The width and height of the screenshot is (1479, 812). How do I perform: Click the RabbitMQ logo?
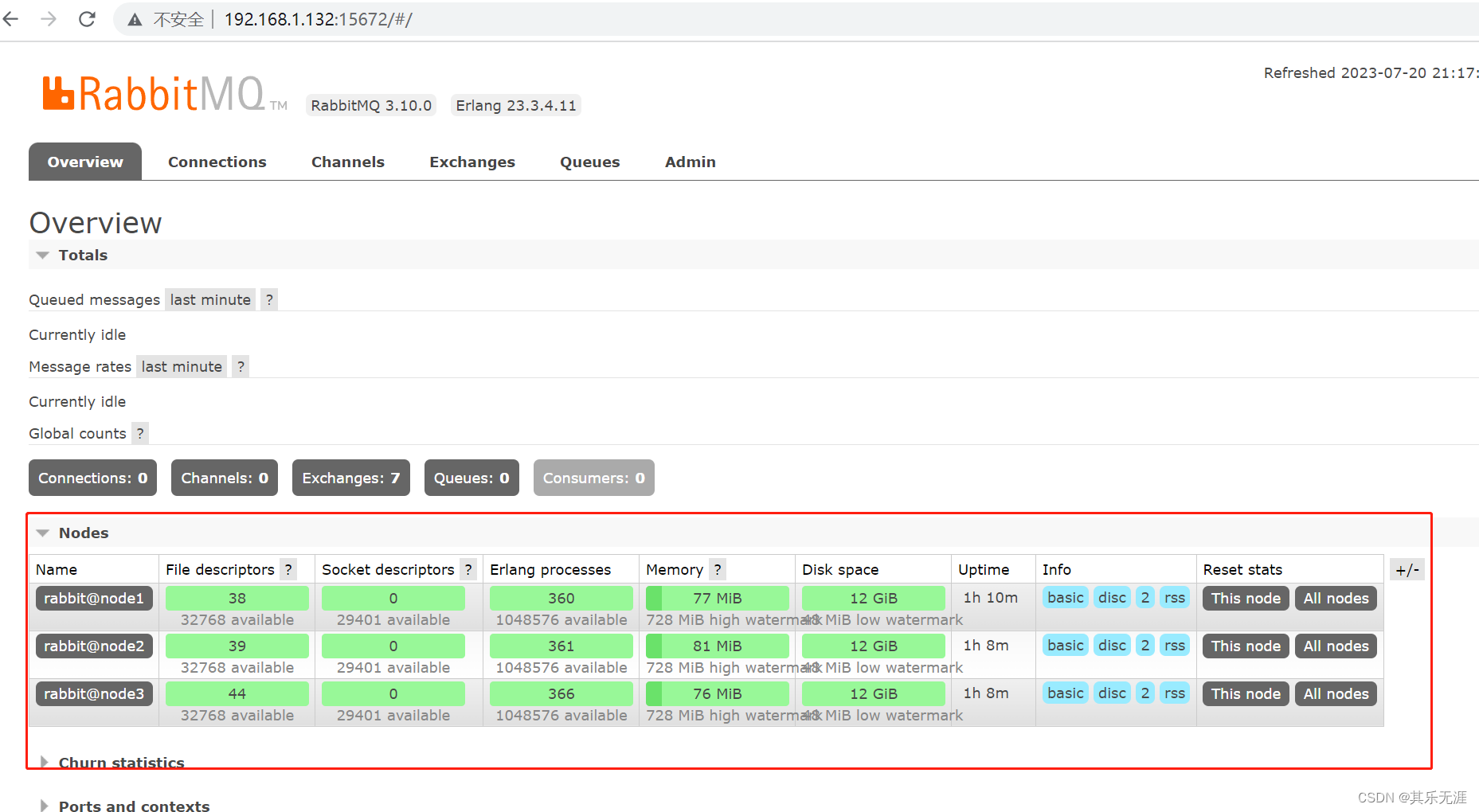click(x=165, y=94)
